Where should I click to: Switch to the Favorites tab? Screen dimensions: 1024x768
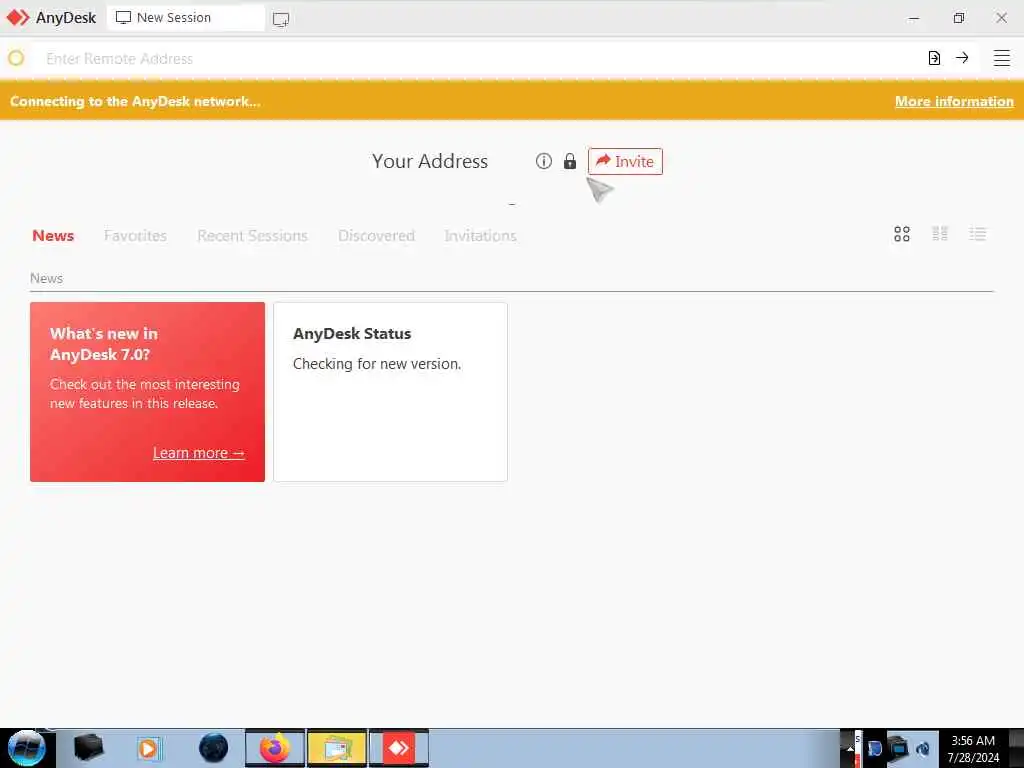(x=135, y=235)
